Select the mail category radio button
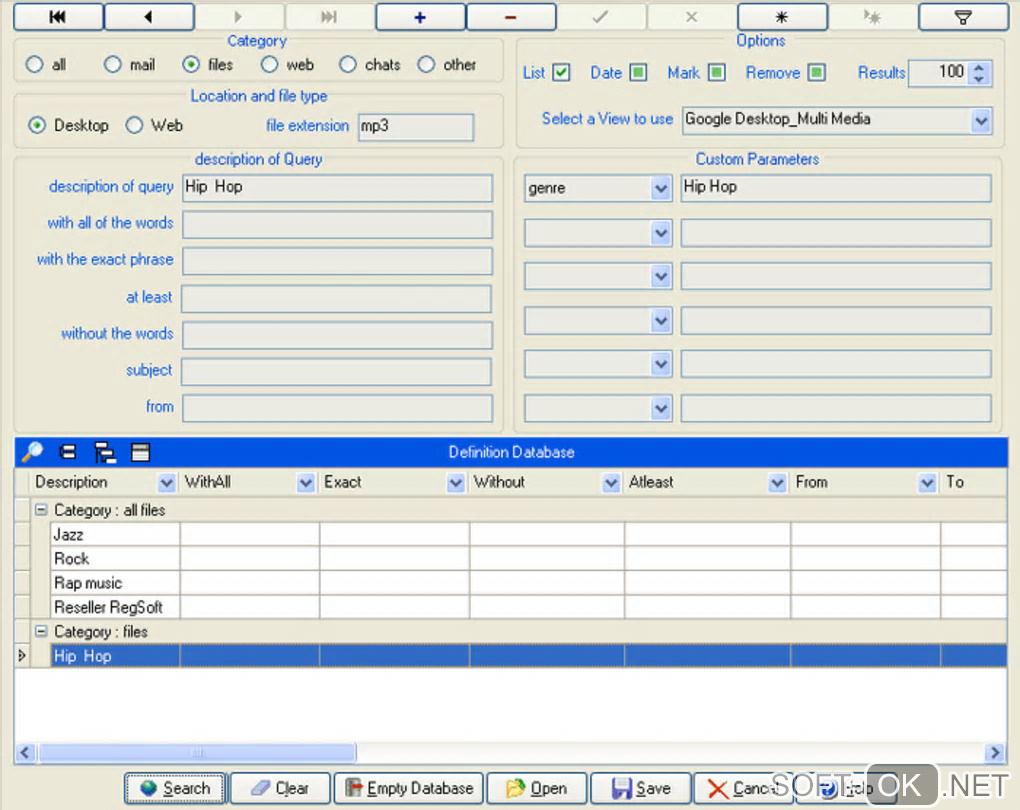The image size is (1020, 810). pyautogui.click(x=113, y=65)
